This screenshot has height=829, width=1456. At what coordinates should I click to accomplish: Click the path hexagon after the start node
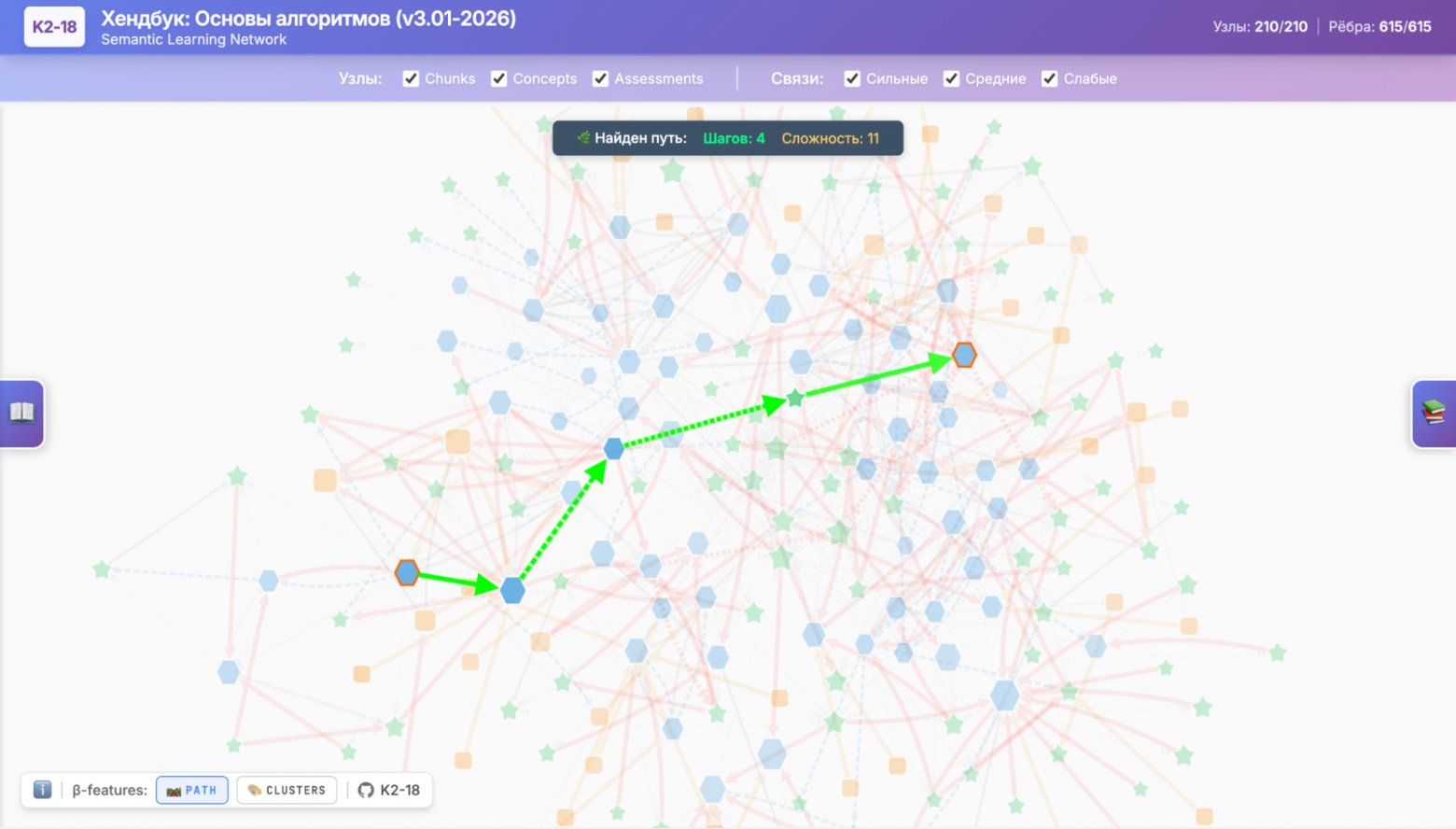click(512, 590)
